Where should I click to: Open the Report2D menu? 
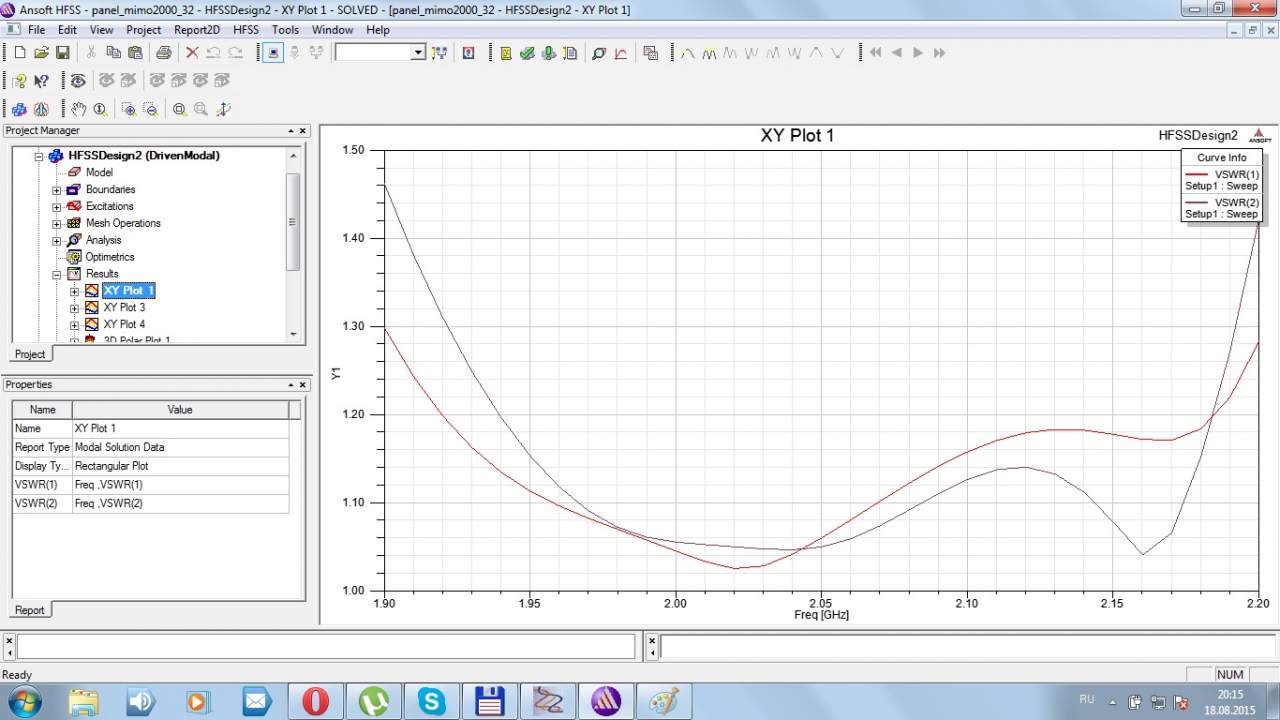coord(196,30)
